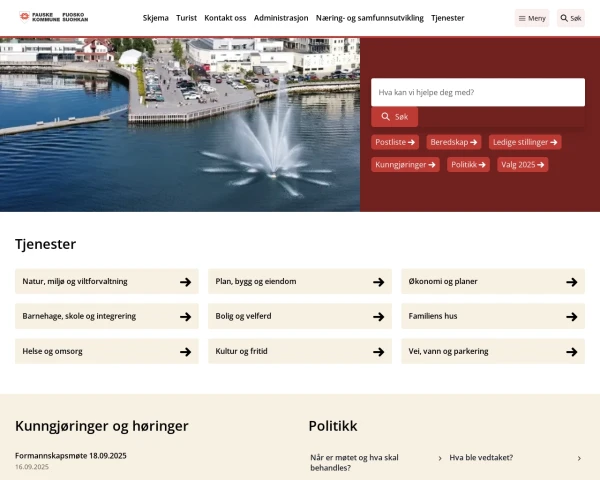Click the Søk magnifier in header
The width and height of the screenshot is (600, 480).
point(571,18)
